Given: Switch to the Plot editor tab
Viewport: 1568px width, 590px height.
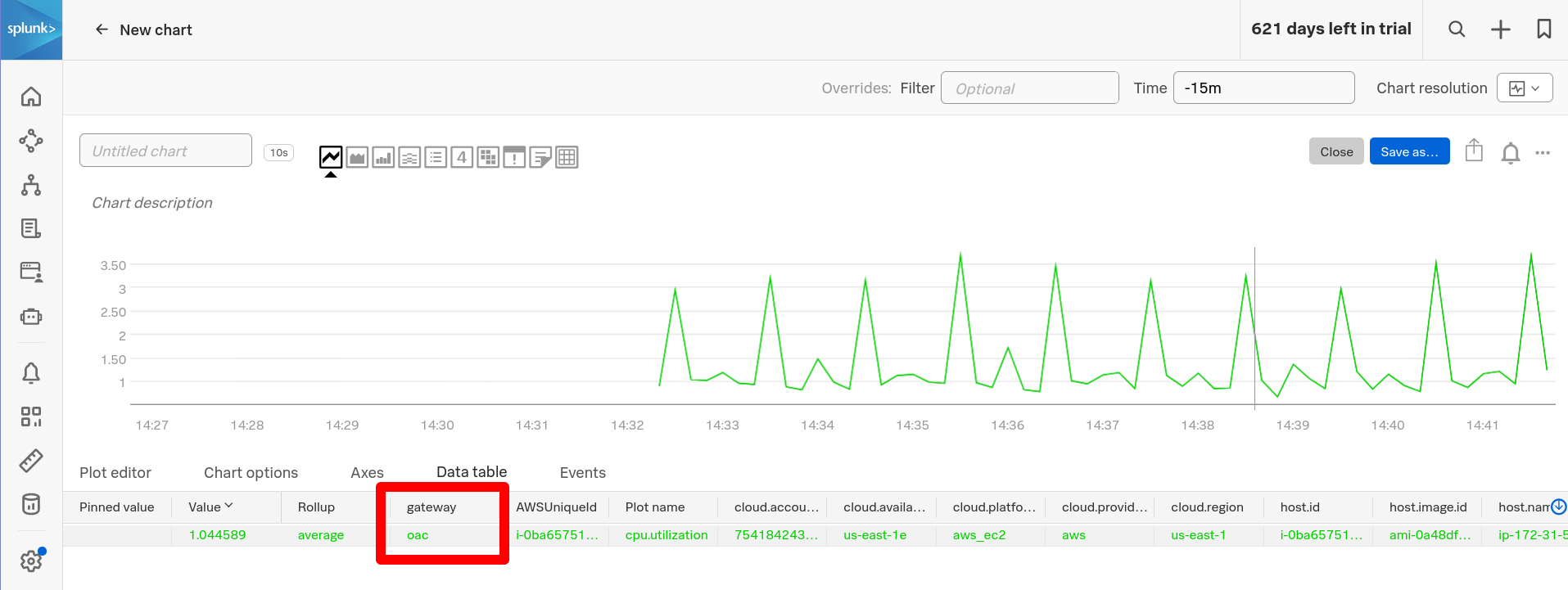Looking at the screenshot, I should click(x=115, y=473).
